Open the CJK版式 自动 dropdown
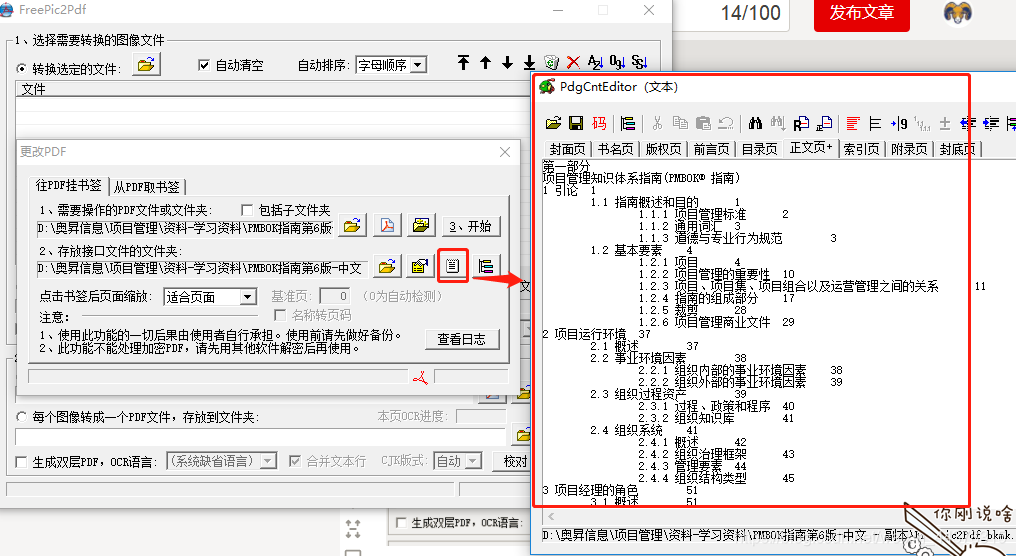Image resolution: width=1016 pixels, height=556 pixels. point(474,461)
